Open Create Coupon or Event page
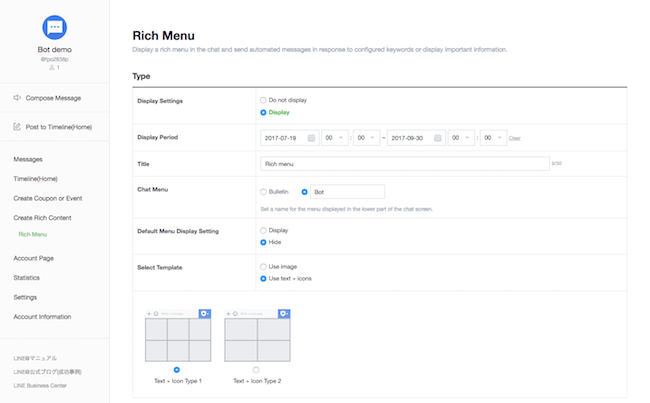The width and height of the screenshot is (650, 403). point(47,198)
